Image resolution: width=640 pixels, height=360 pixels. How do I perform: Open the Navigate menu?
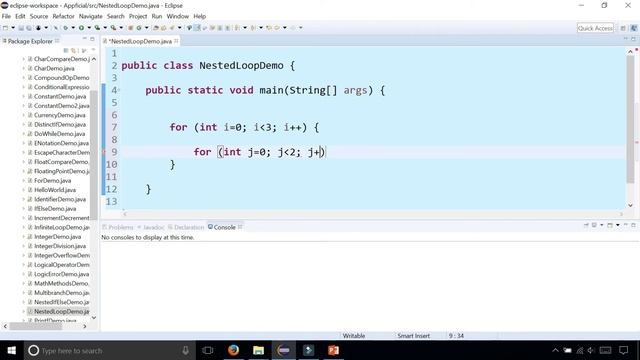[91, 16]
